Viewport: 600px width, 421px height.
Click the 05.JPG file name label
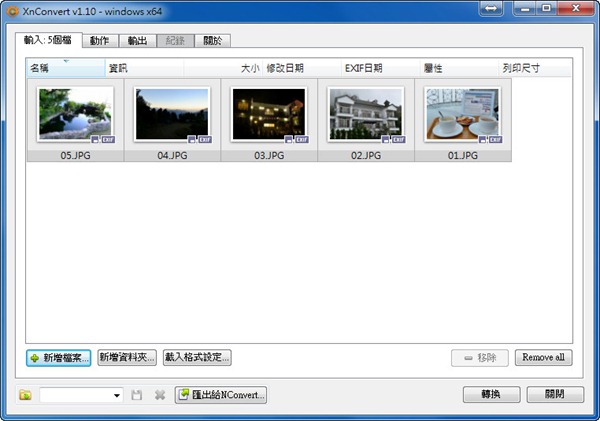(75, 155)
